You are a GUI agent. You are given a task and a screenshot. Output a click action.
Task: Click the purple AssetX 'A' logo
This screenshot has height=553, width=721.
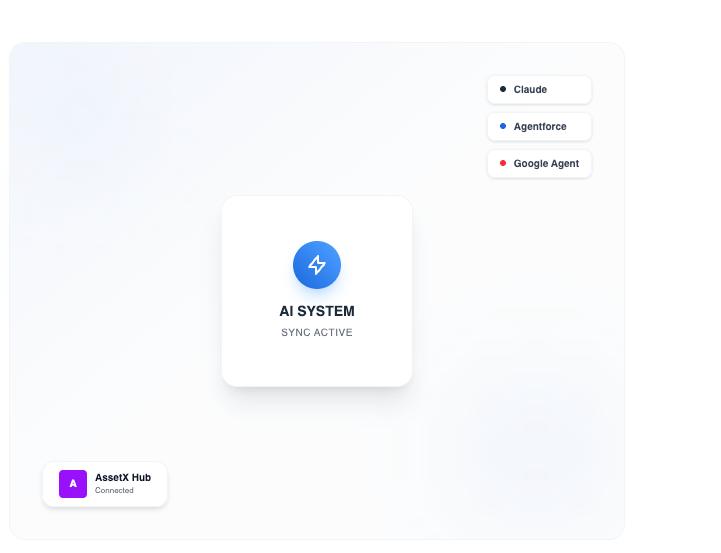73,484
